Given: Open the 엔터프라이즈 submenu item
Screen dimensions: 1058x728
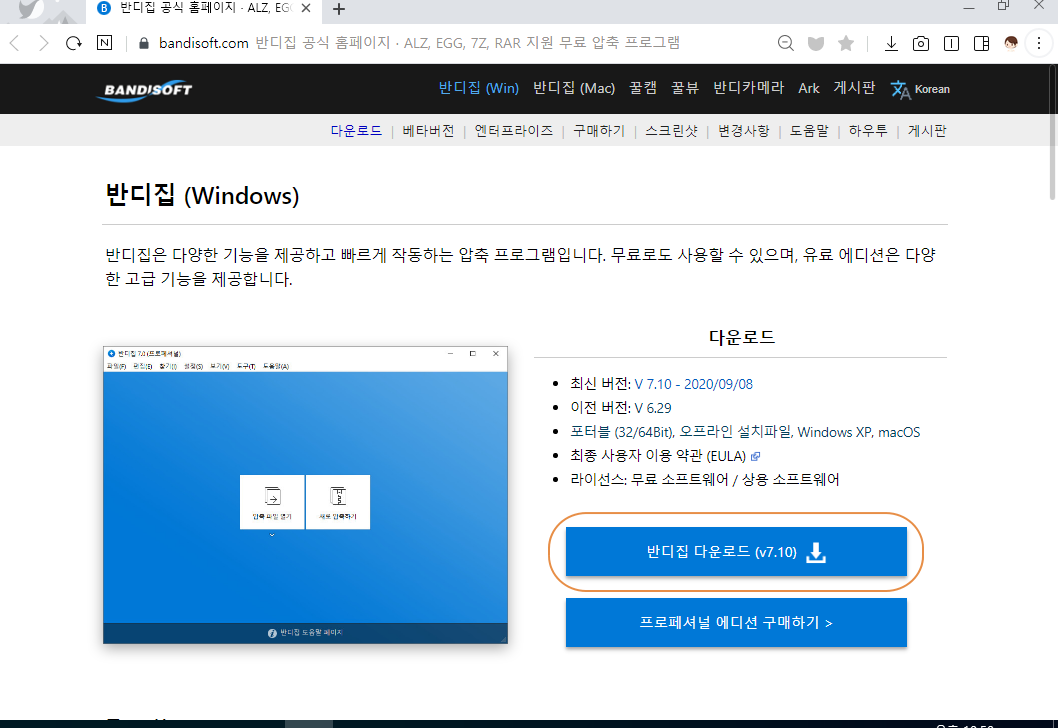Looking at the screenshot, I should (513, 131).
